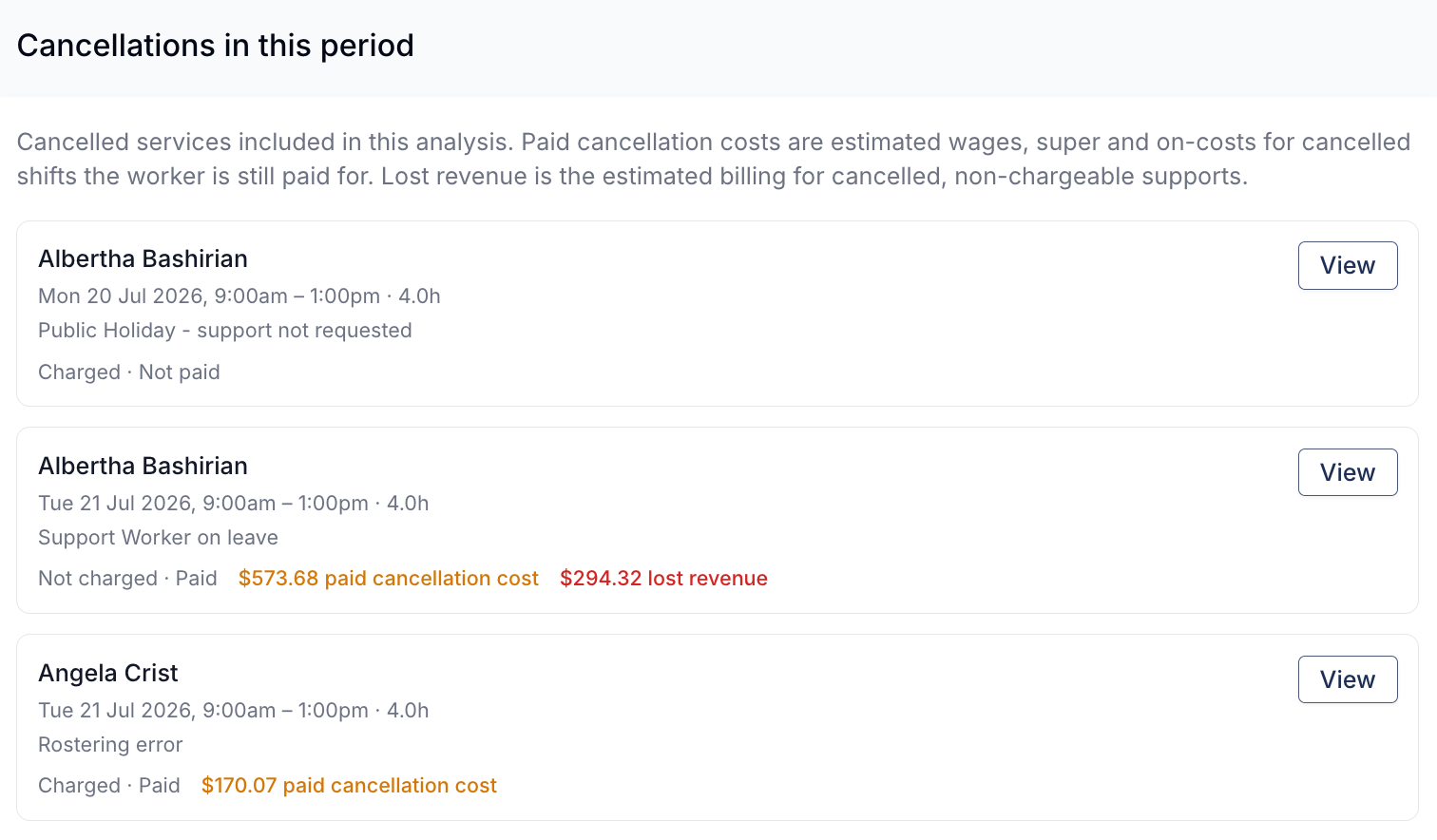Click the Angela Crist name

pyautogui.click(x=108, y=673)
